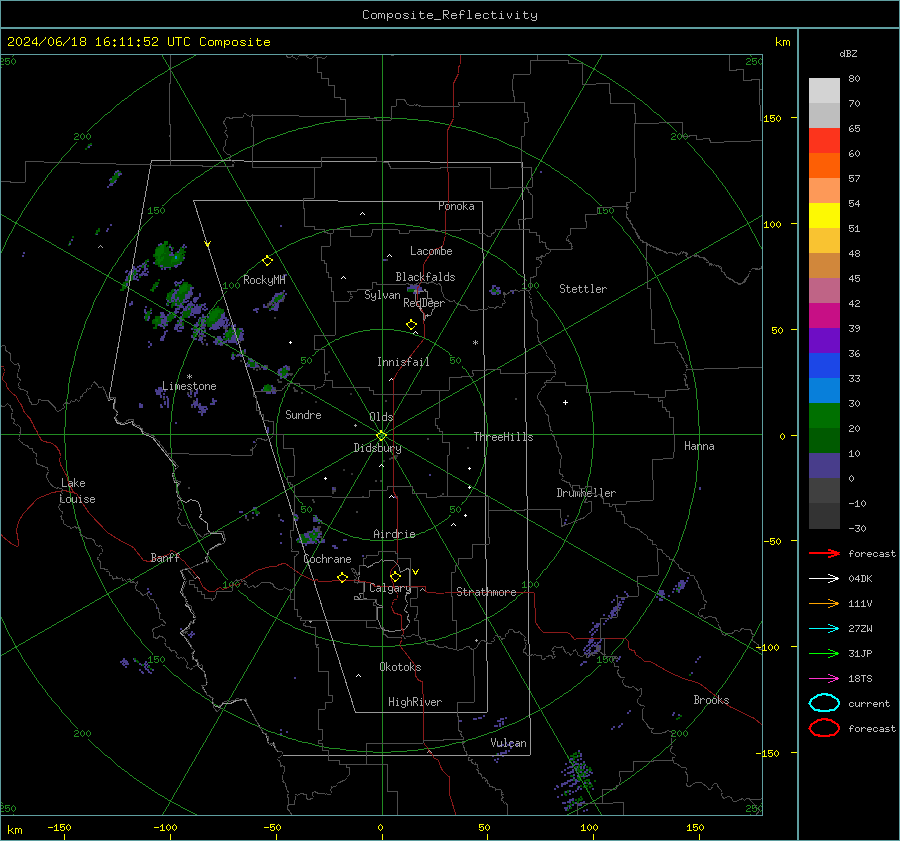Image resolution: width=900 pixels, height=841 pixels.
Task: Click the Didsbury label
Action: click(x=378, y=448)
